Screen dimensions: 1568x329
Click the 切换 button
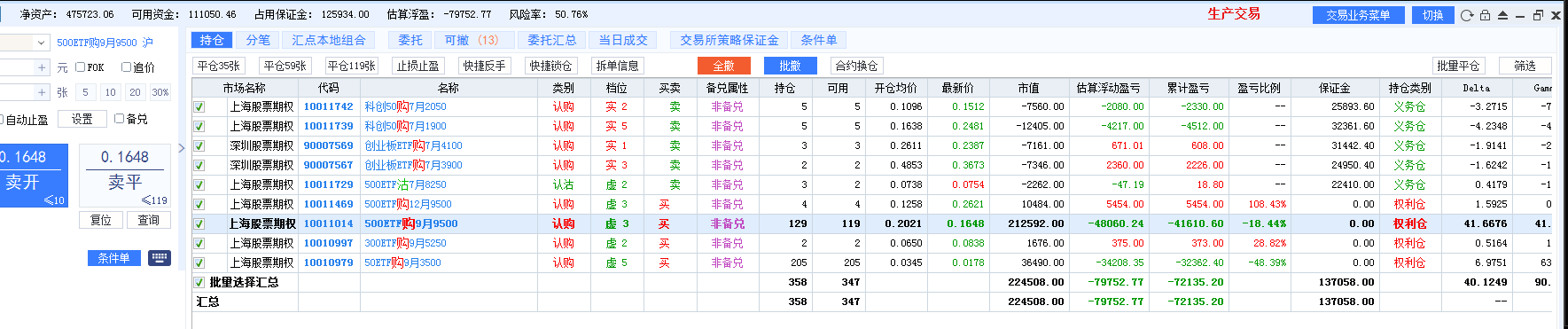point(1432,15)
